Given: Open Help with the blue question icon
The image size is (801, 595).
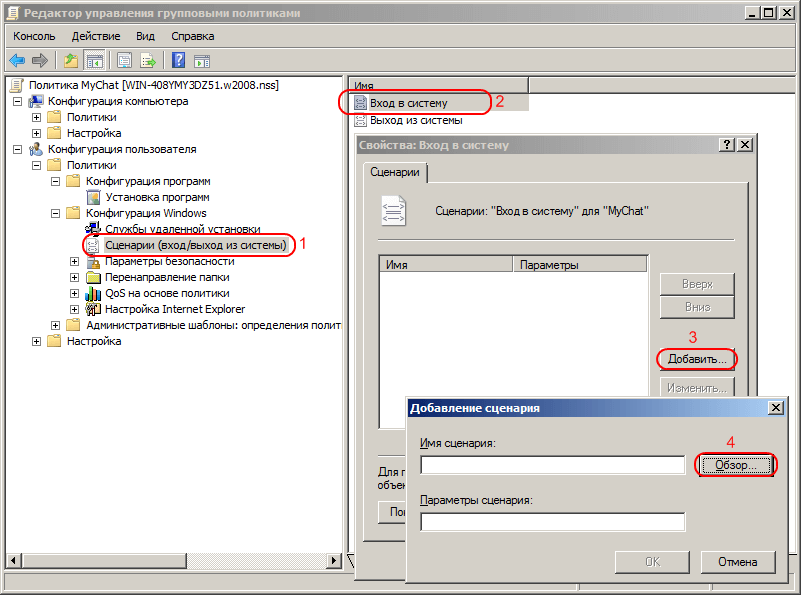Looking at the screenshot, I should pyautogui.click(x=179, y=60).
